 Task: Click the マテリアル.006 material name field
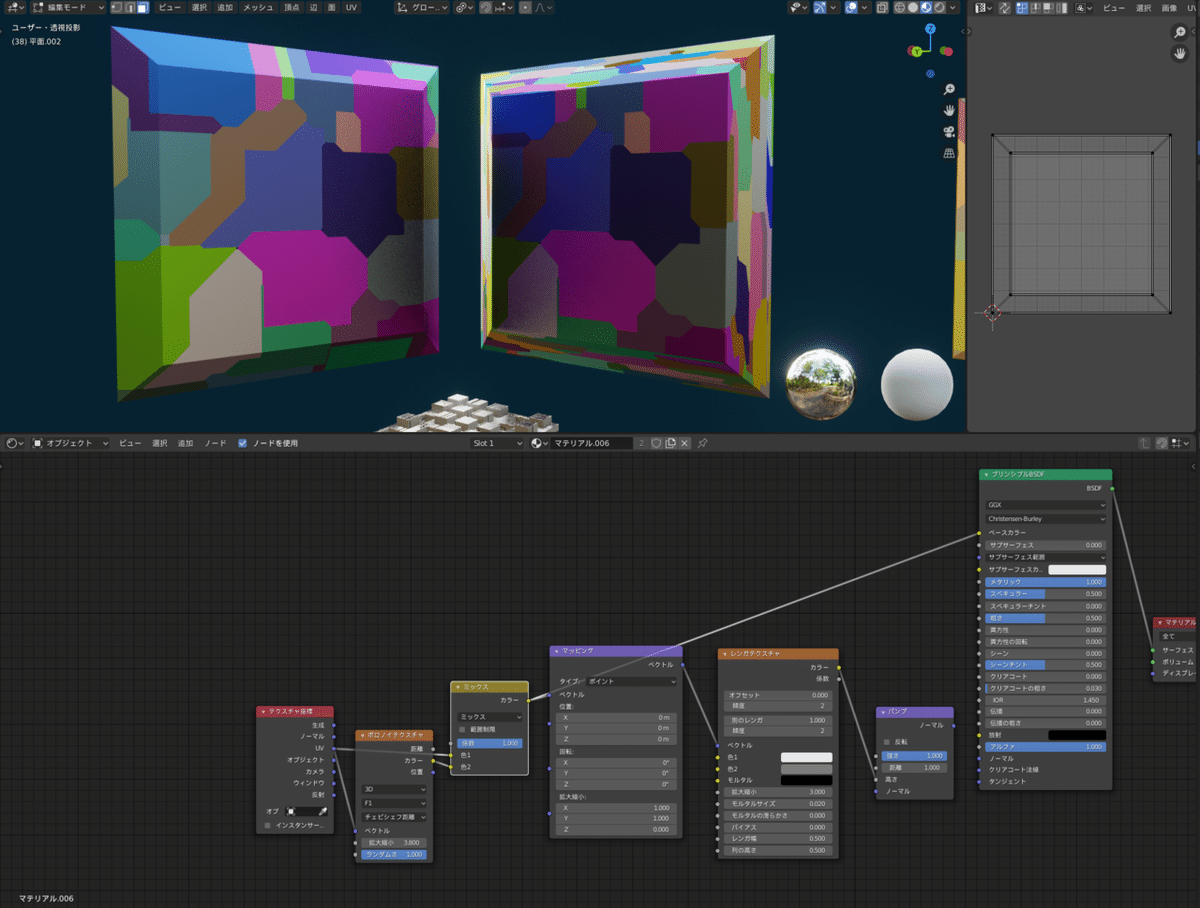pyautogui.click(x=590, y=443)
